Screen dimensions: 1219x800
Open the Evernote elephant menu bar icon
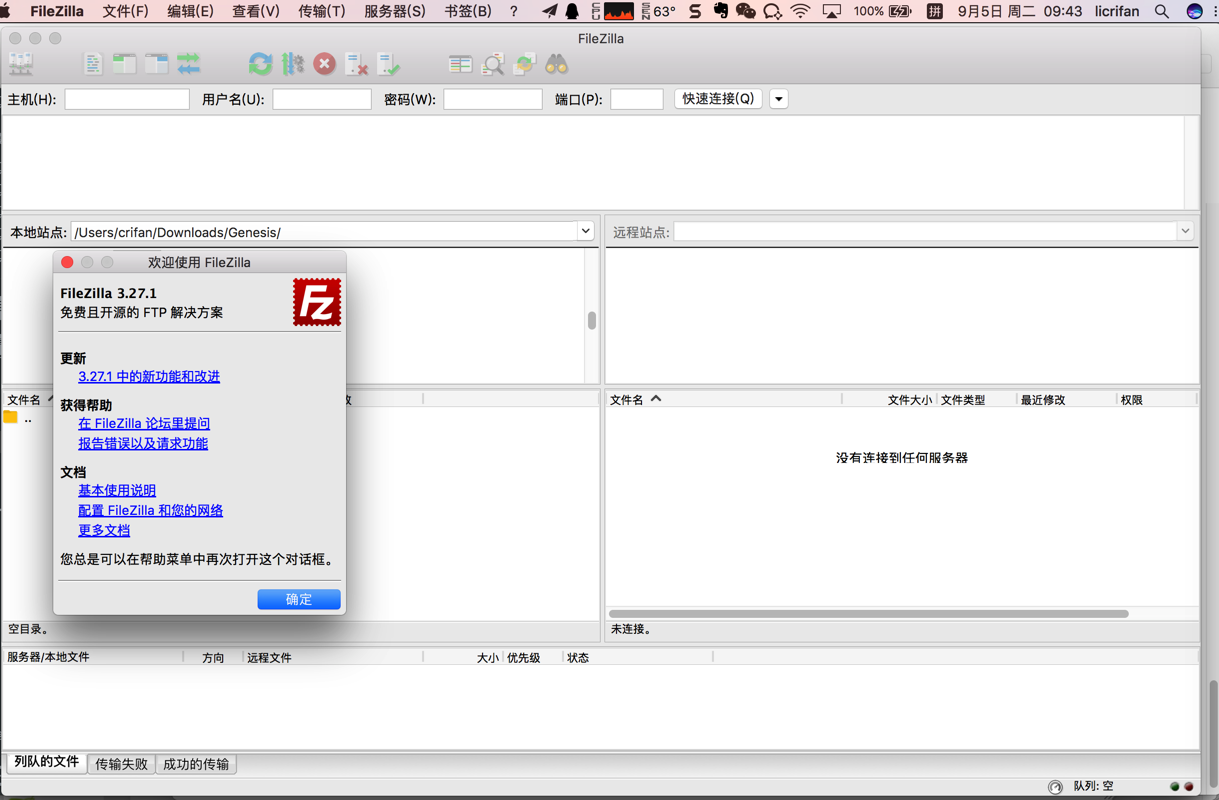[x=720, y=11]
